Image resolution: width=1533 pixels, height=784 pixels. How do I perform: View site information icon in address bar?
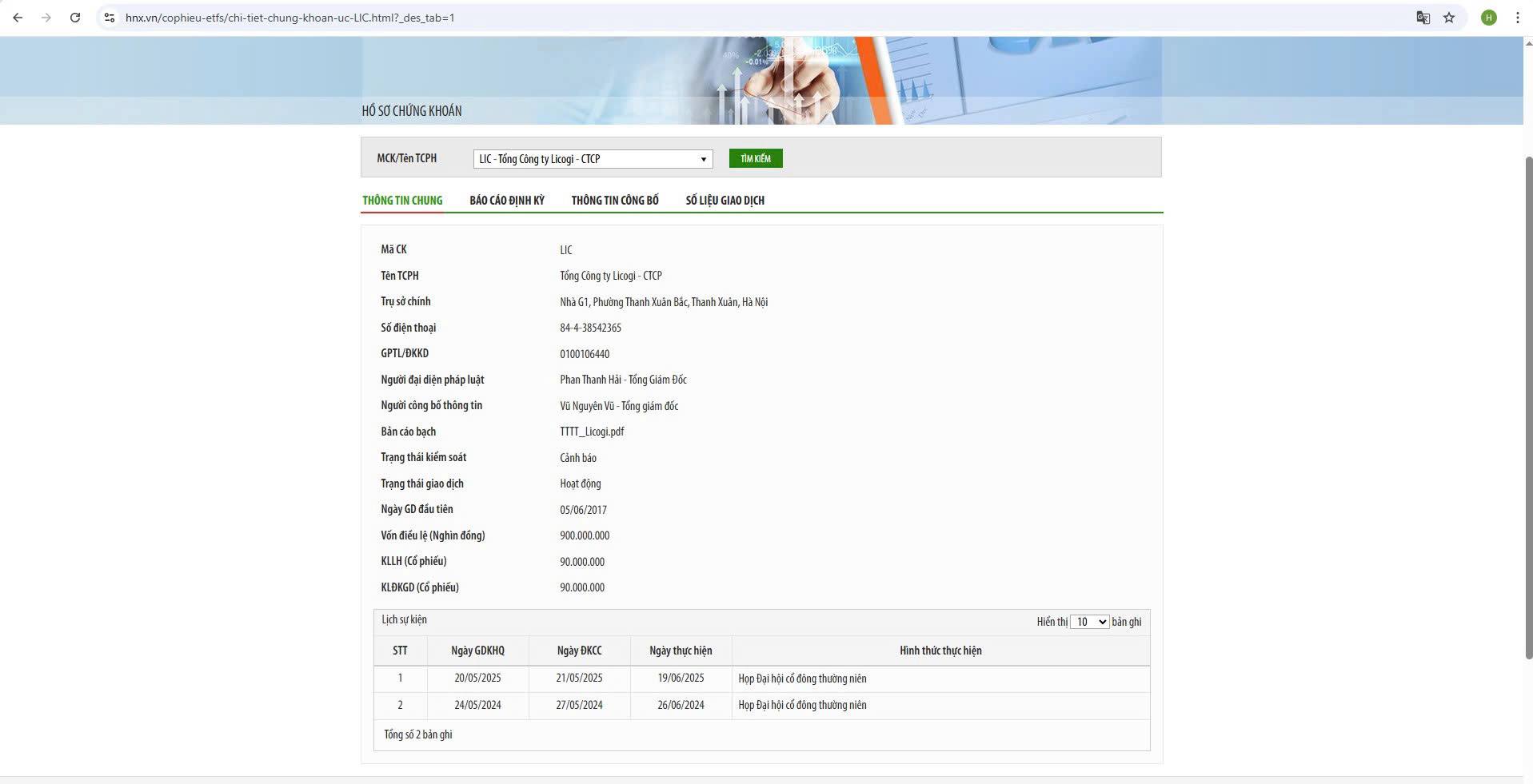[110, 18]
